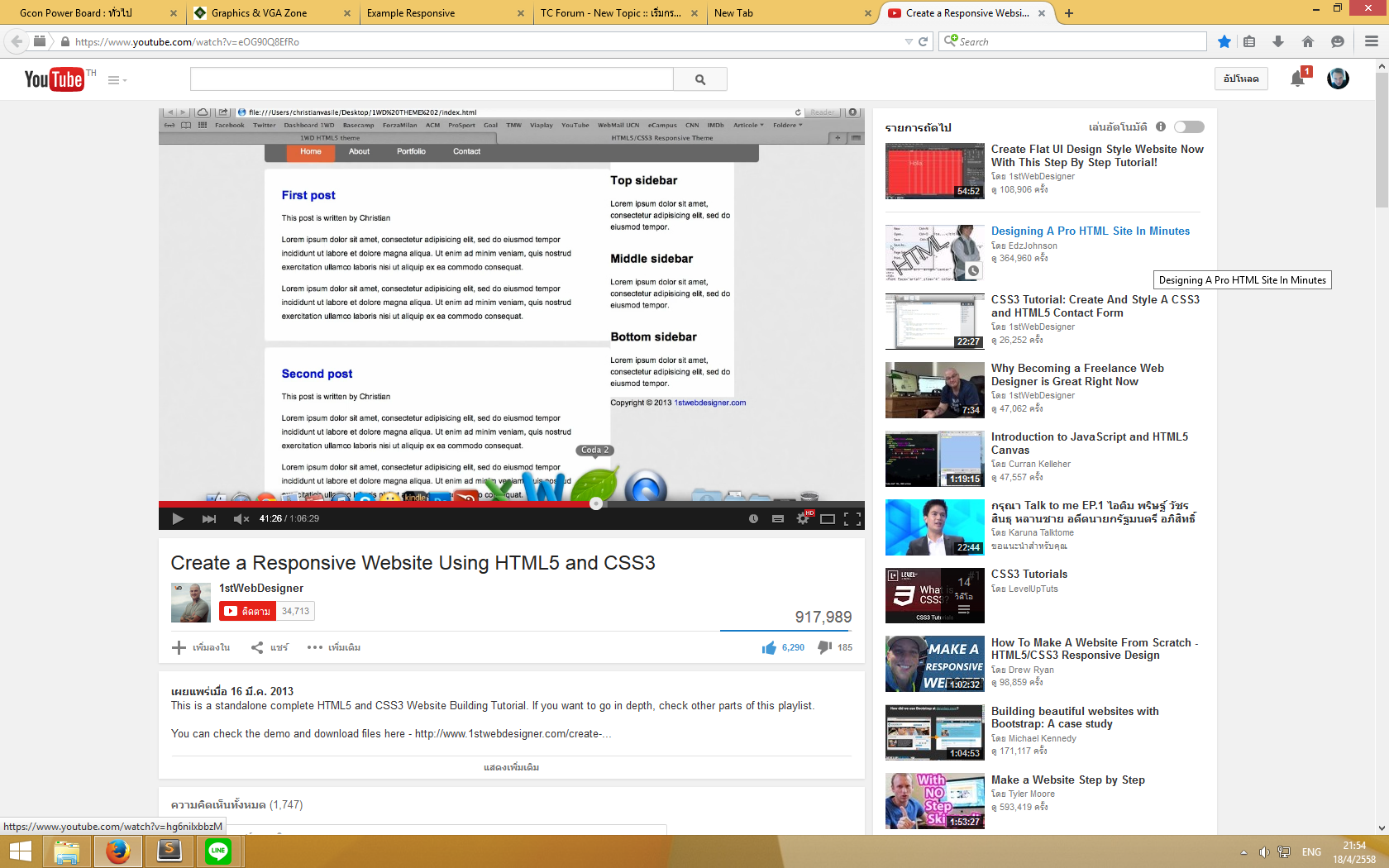Viewport: 1389px width, 868px height.
Task: Click the Watch Later clock in player
Action: [753, 518]
